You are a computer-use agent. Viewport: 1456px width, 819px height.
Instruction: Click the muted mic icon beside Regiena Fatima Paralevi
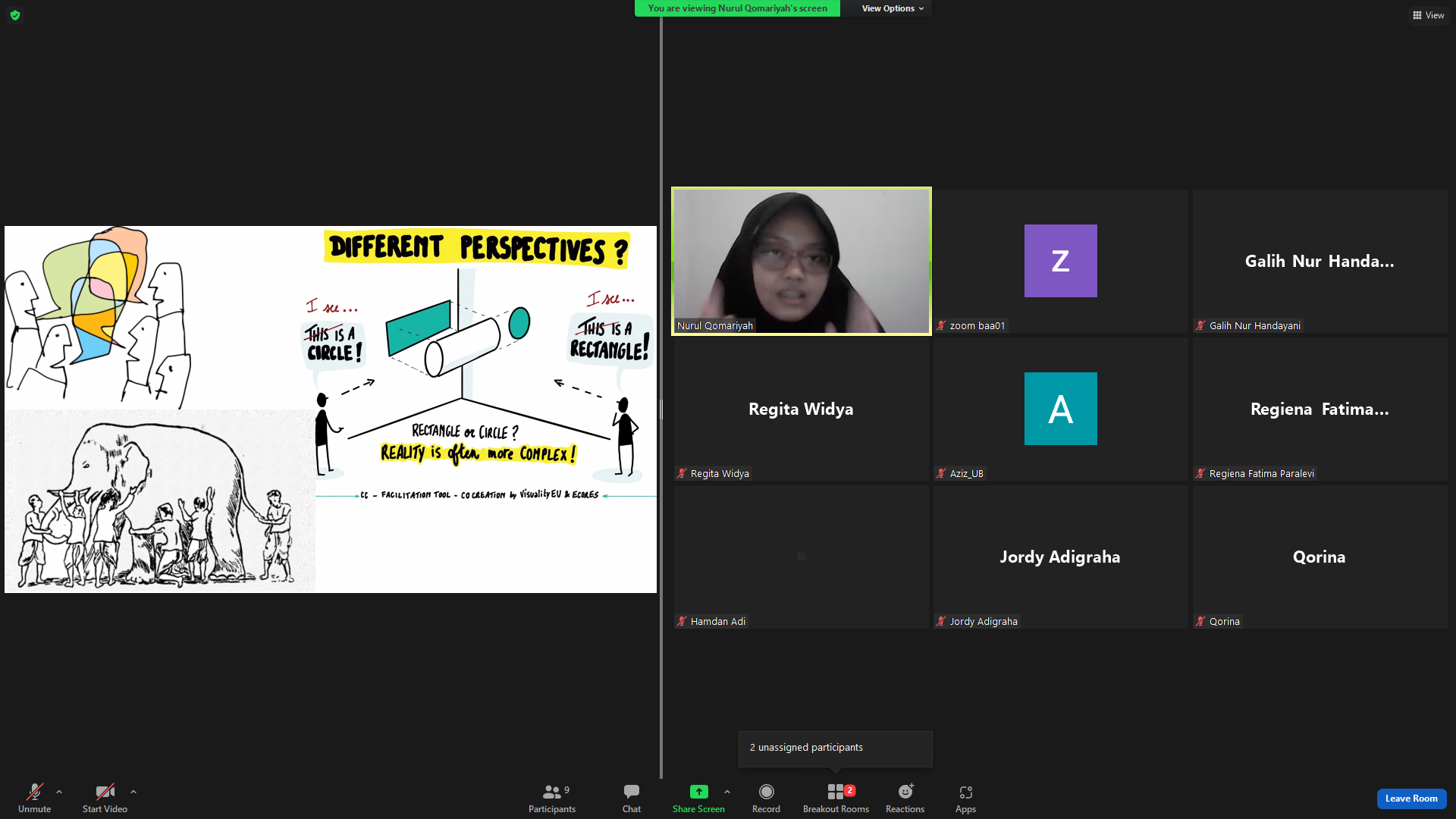point(1200,474)
